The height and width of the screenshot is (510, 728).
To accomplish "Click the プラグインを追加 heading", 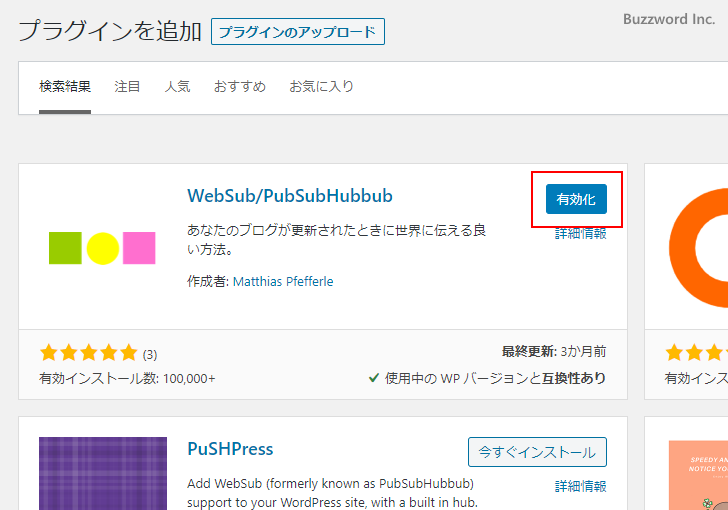I will tap(110, 32).
